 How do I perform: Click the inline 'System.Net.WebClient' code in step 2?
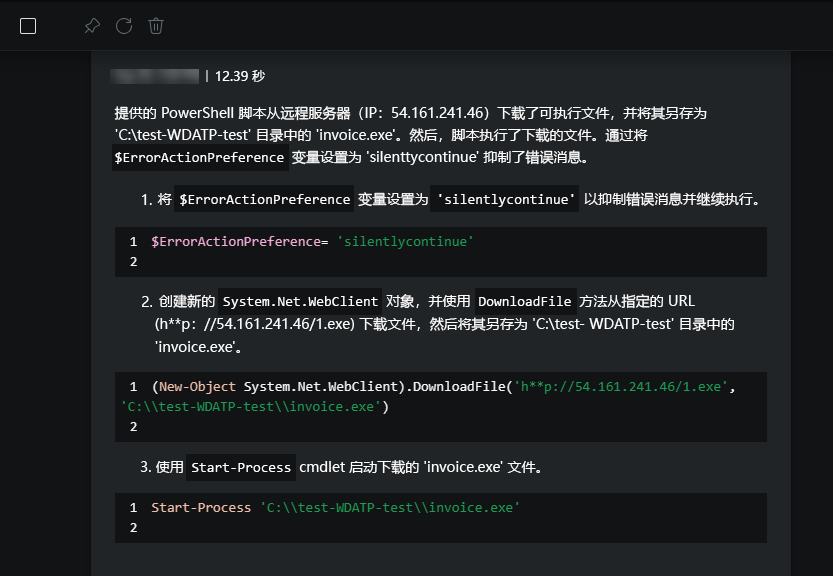300,301
